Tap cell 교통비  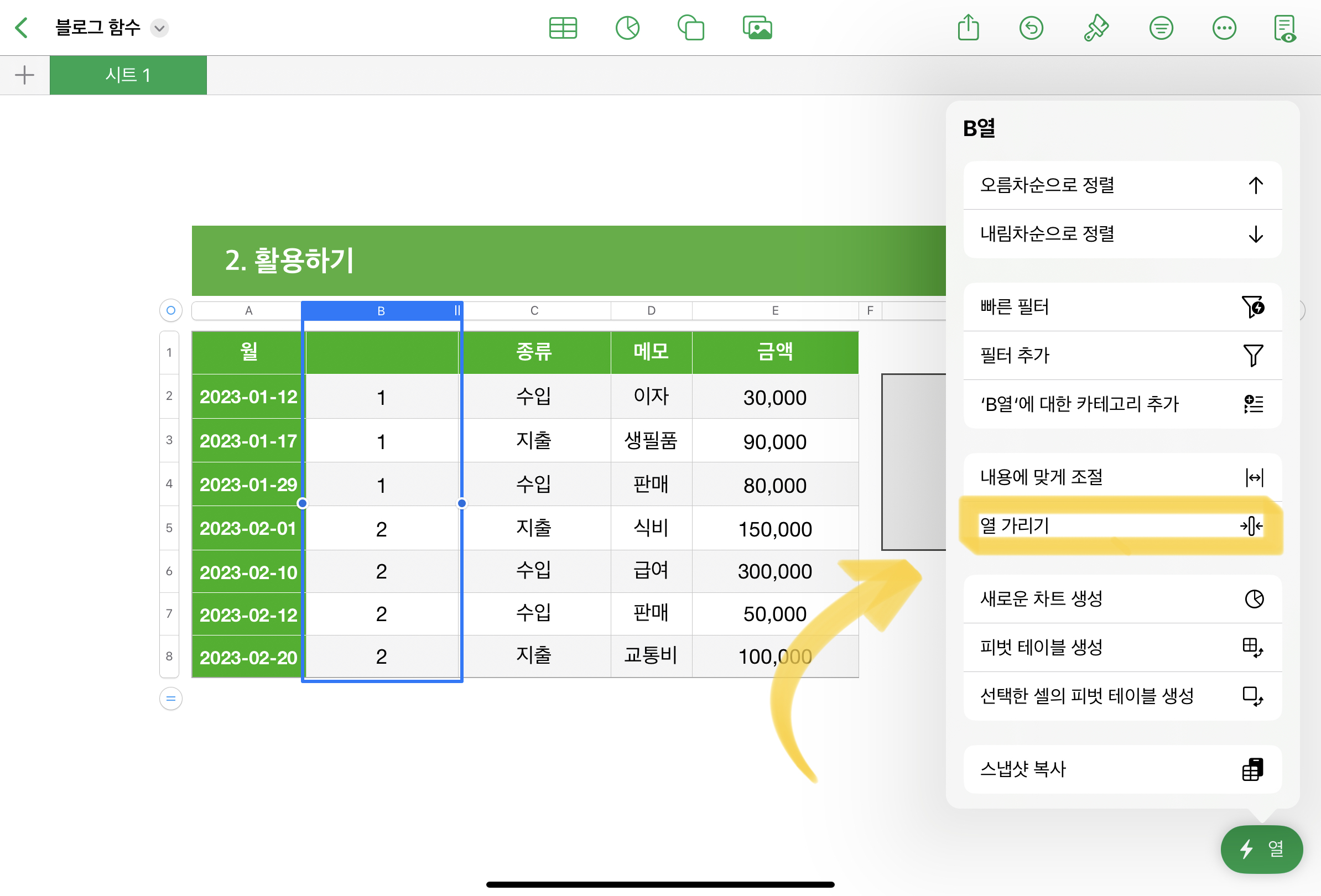click(652, 656)
